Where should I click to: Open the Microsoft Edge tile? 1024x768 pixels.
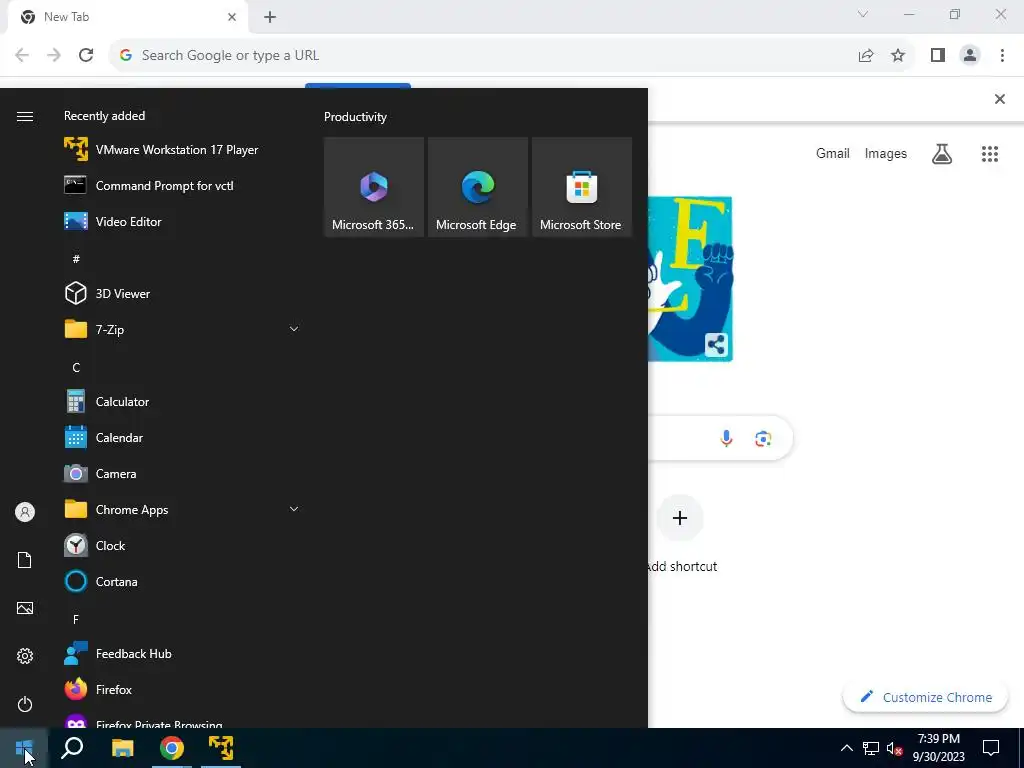pyautogui.click(x=477, y=187)
